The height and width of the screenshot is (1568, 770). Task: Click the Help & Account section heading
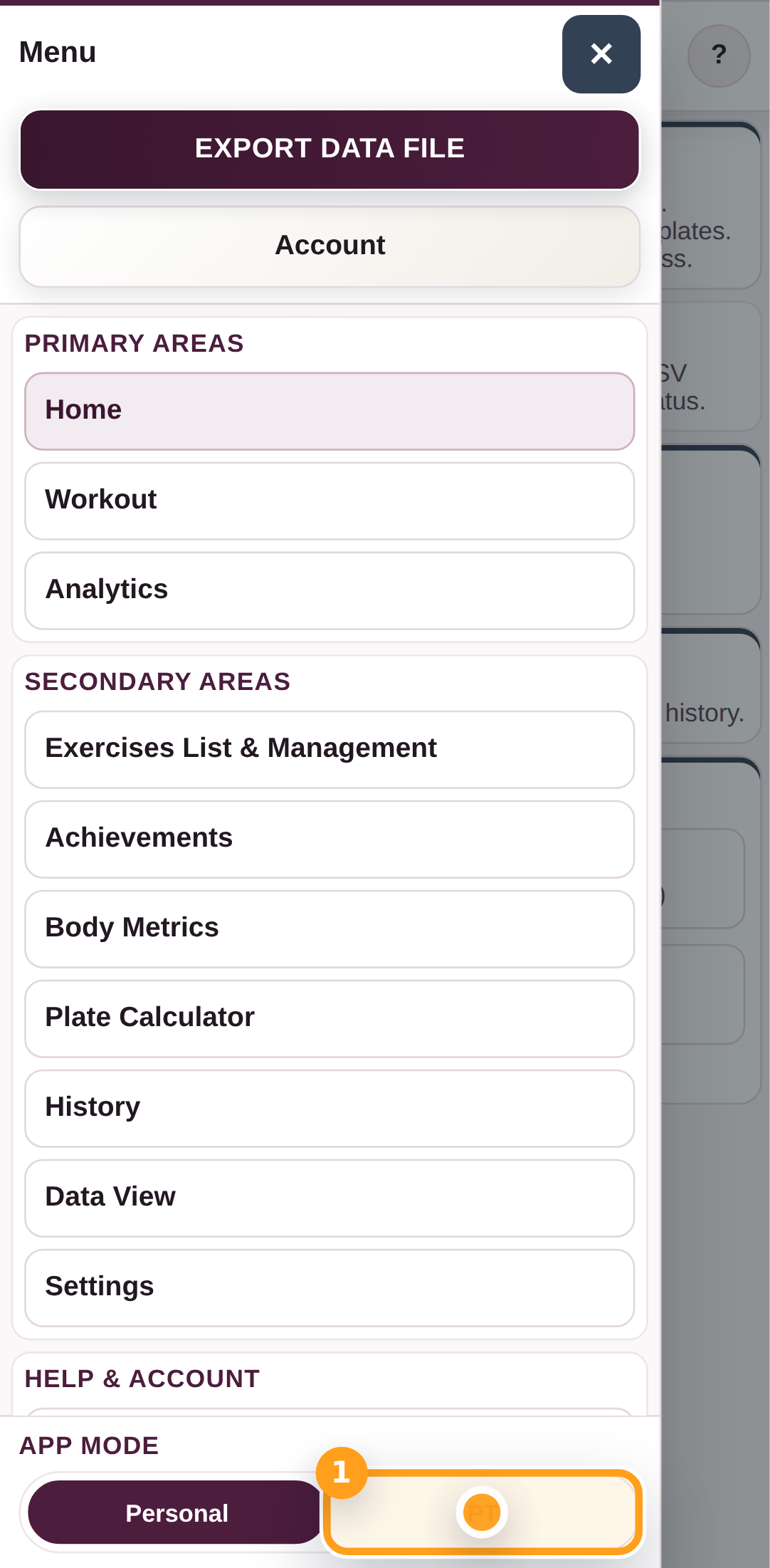[142, 1379]
